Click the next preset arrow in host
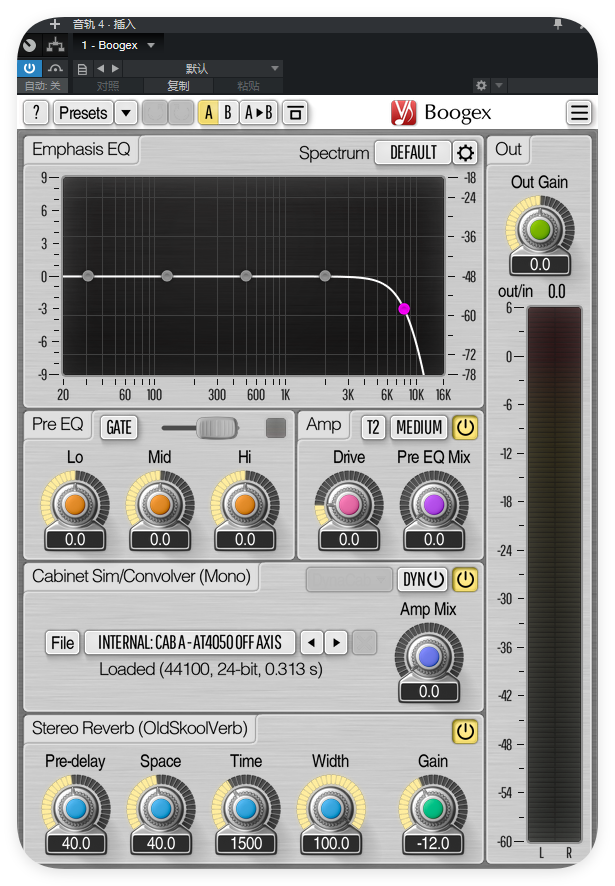The width and height of the screenshot is (615, 886). (115, 68)
